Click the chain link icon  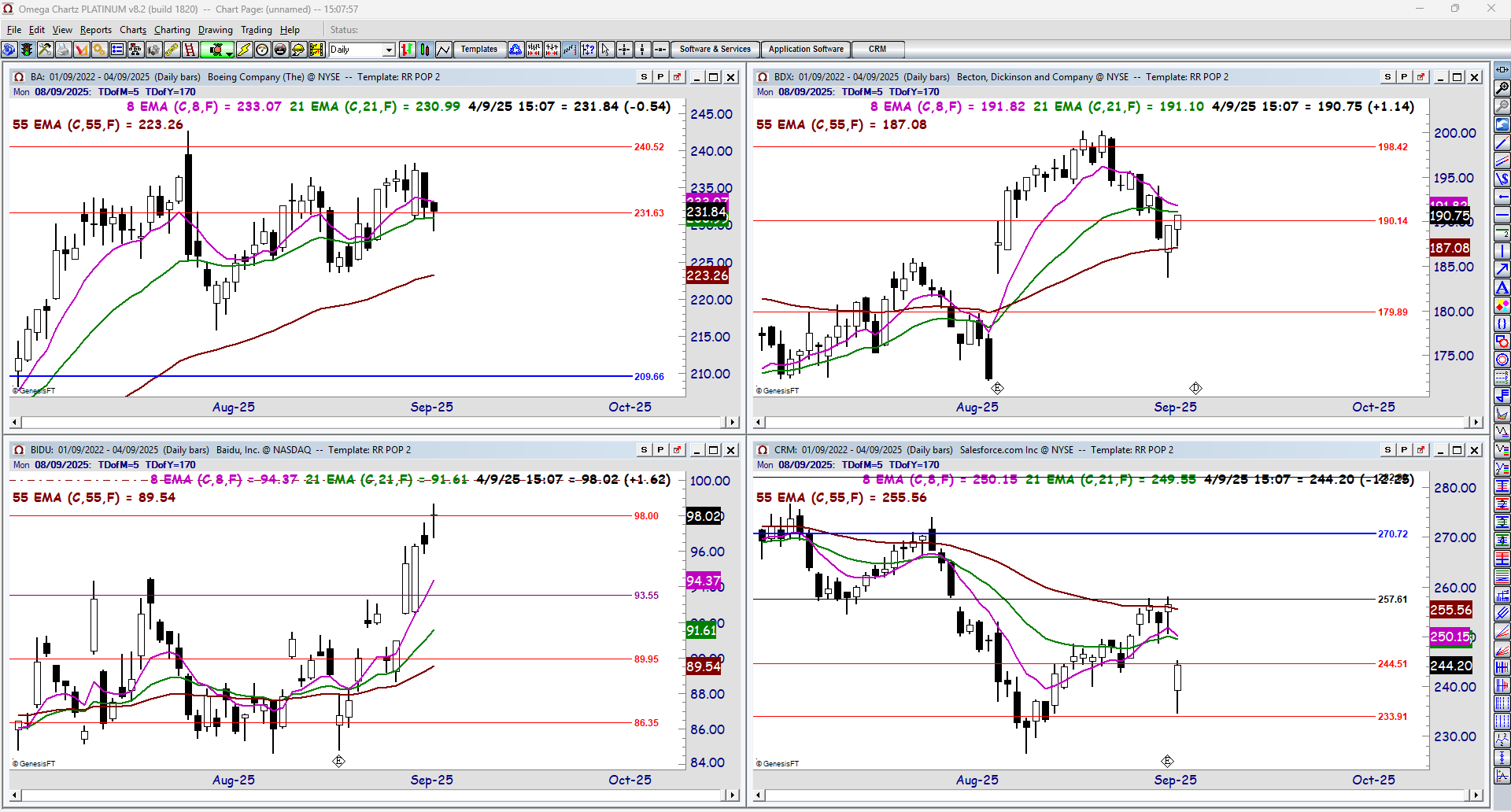click(x=172, y=50)
